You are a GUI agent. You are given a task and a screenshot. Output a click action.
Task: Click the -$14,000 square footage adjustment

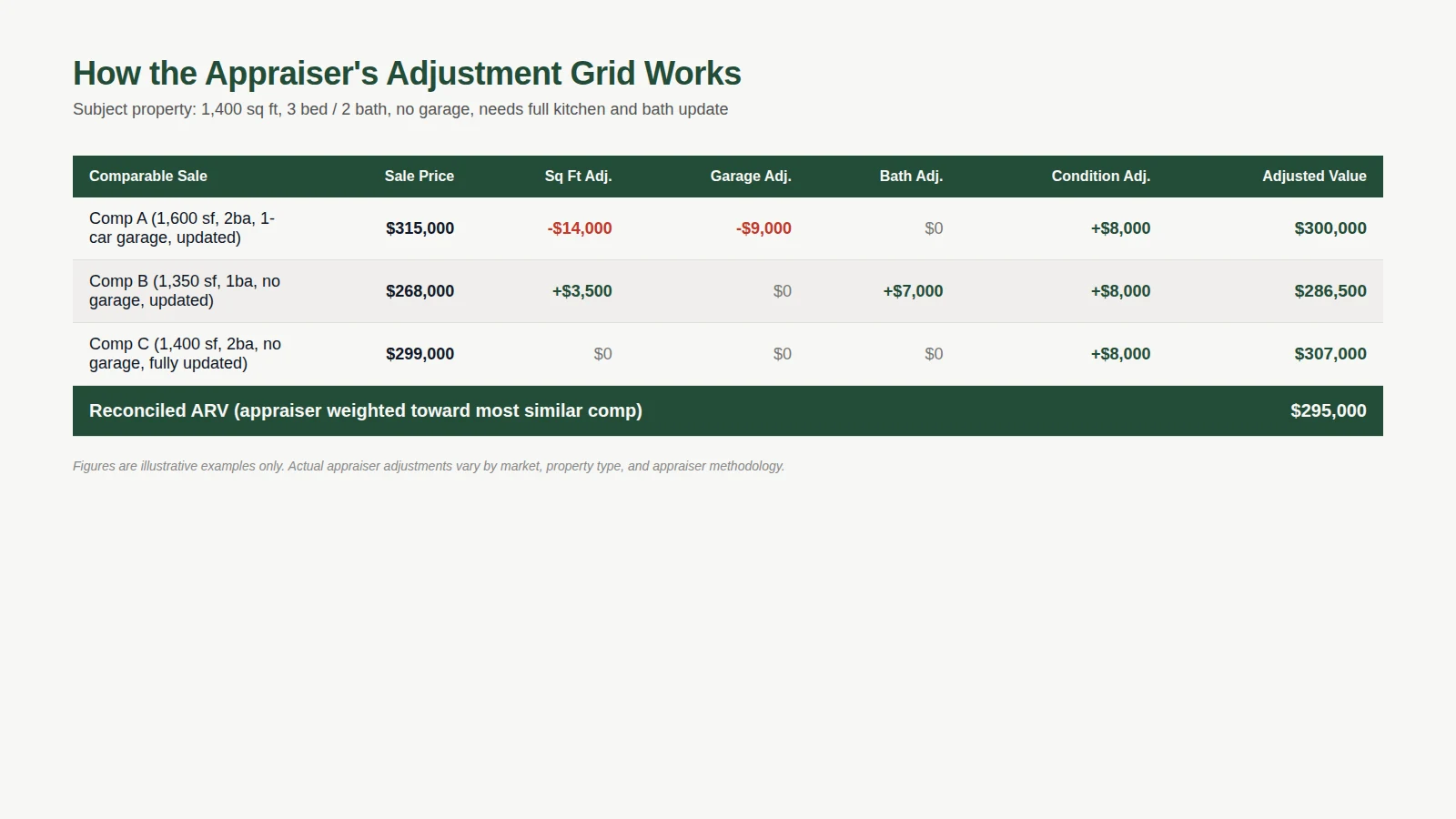(x=580, y=228)
